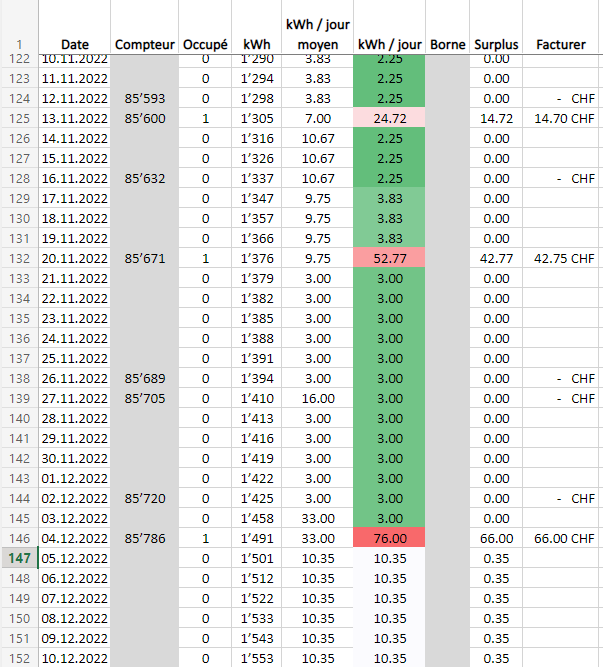
Task: Click the average value 16.00 in row 139
Action: pyautogui.click(x=317, y=398)
